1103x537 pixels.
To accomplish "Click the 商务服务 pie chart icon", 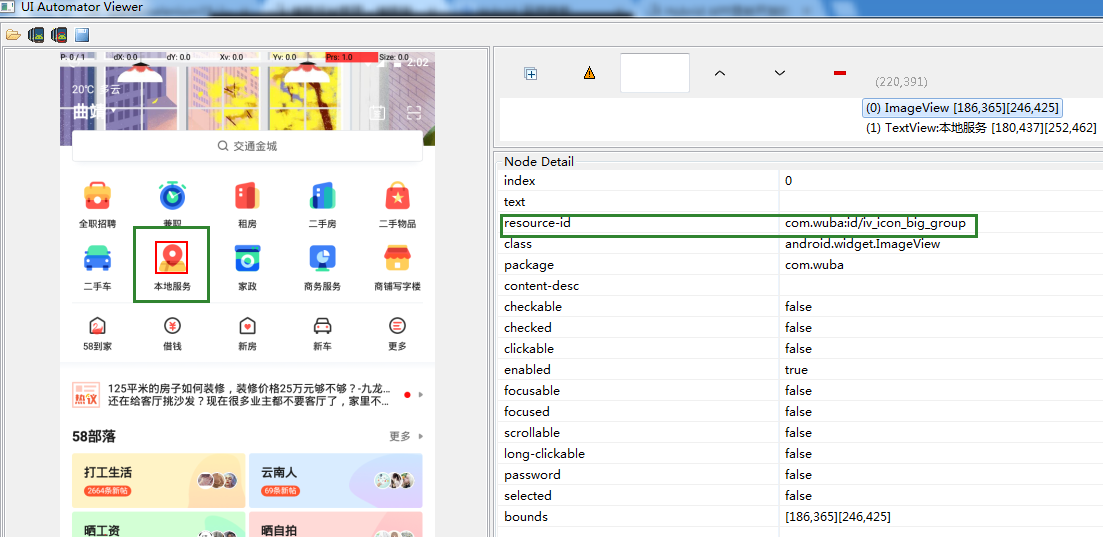I will coord(322,258).
